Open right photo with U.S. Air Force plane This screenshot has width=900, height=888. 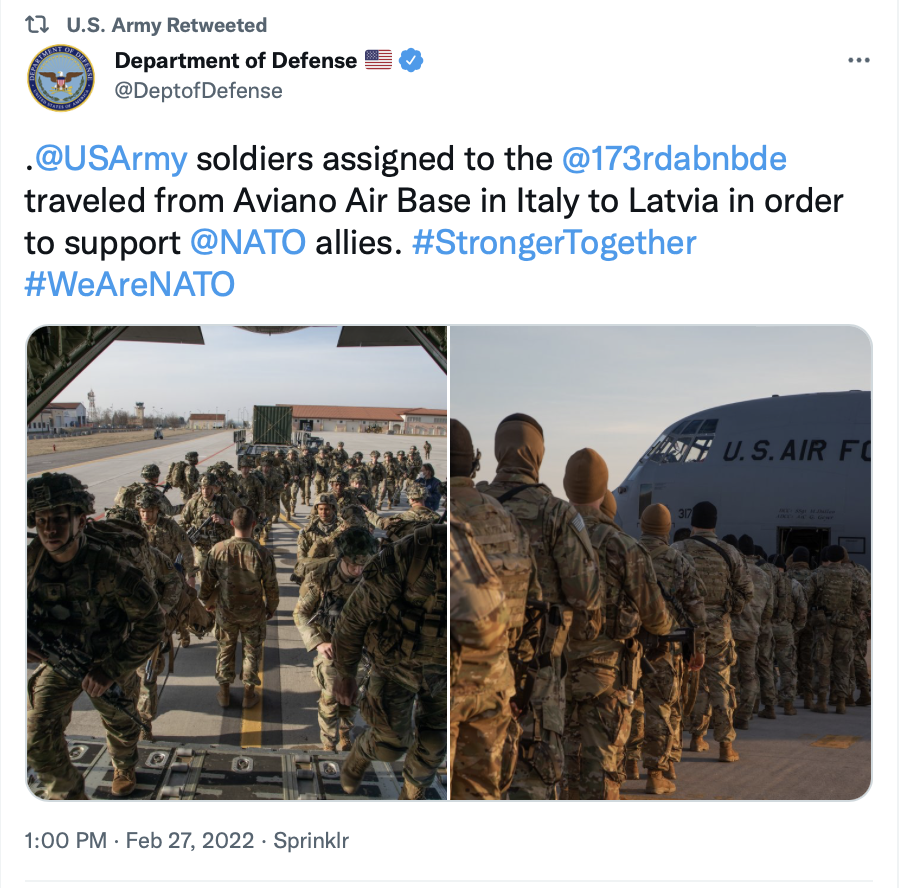point(661,563)
